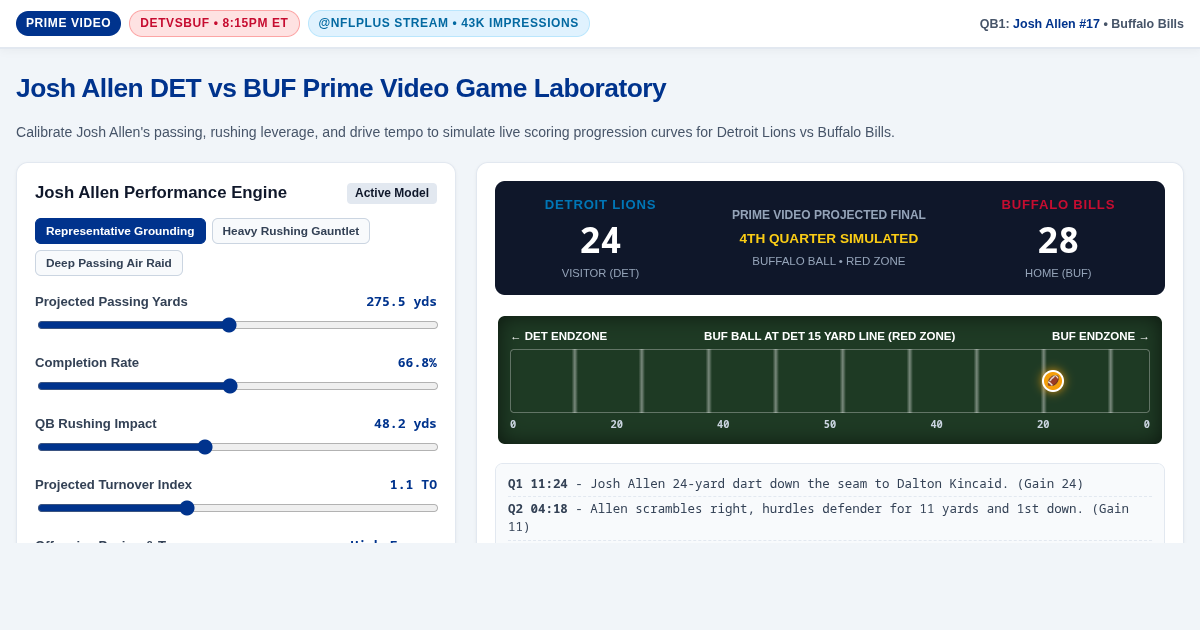Viewport: 1200px width, 630px height.
Task: Click the Detroit Lions score 24
Action: tap(600, 241)
